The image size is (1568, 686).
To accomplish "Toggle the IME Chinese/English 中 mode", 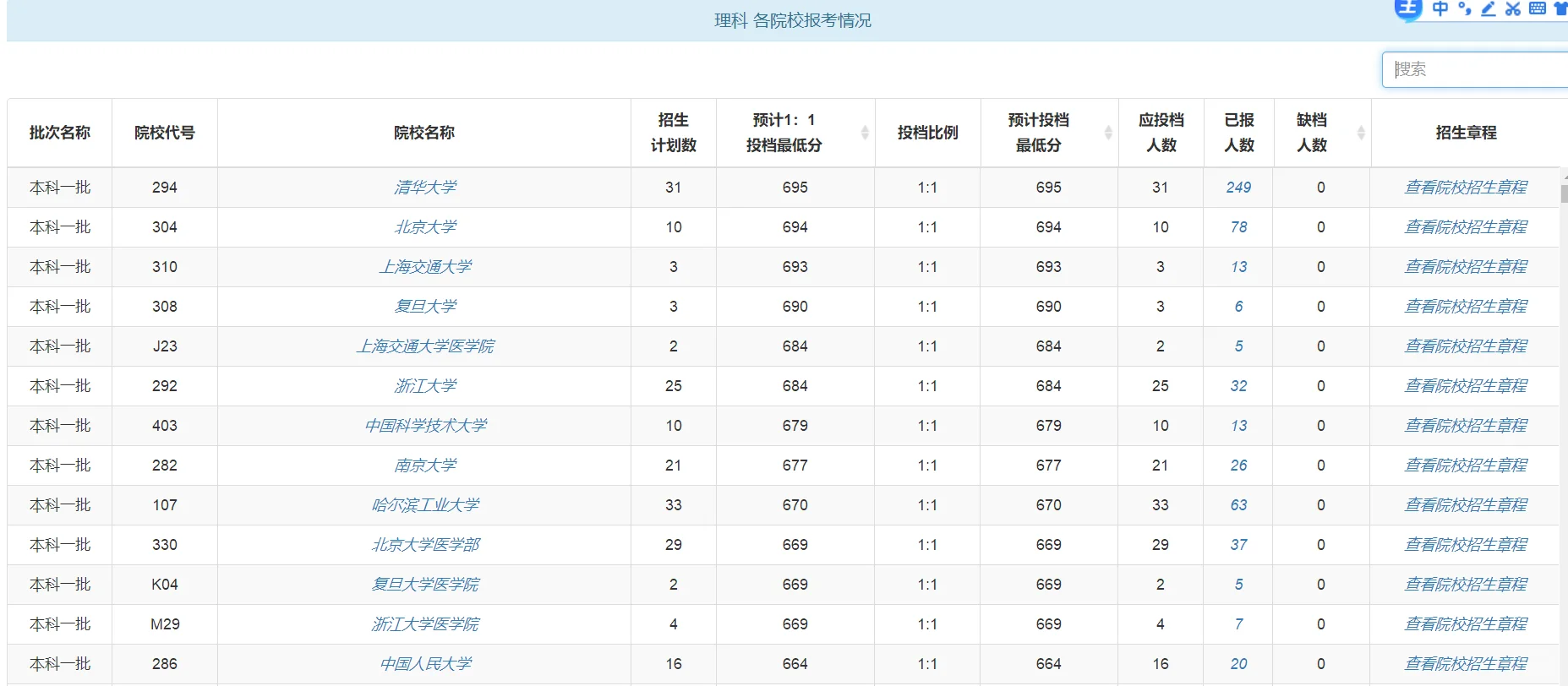I will point(1440,8).
